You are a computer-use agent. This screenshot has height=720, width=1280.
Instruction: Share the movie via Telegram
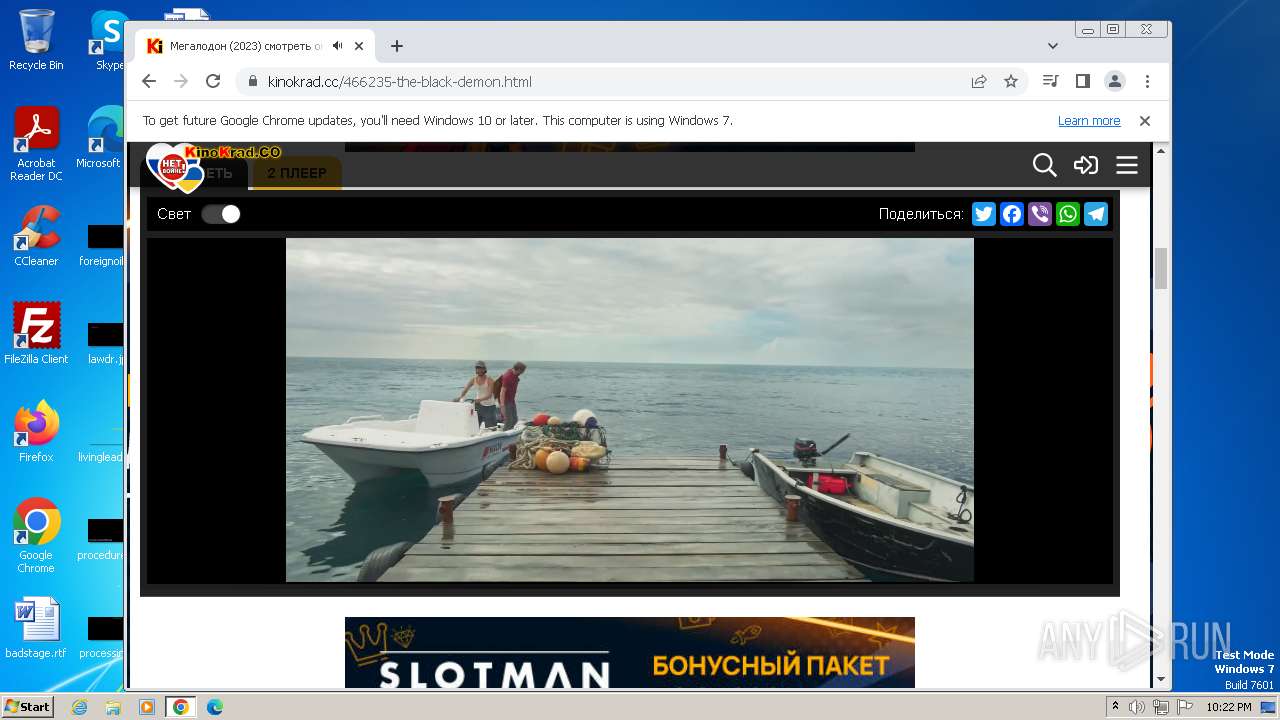point(1096,214)
